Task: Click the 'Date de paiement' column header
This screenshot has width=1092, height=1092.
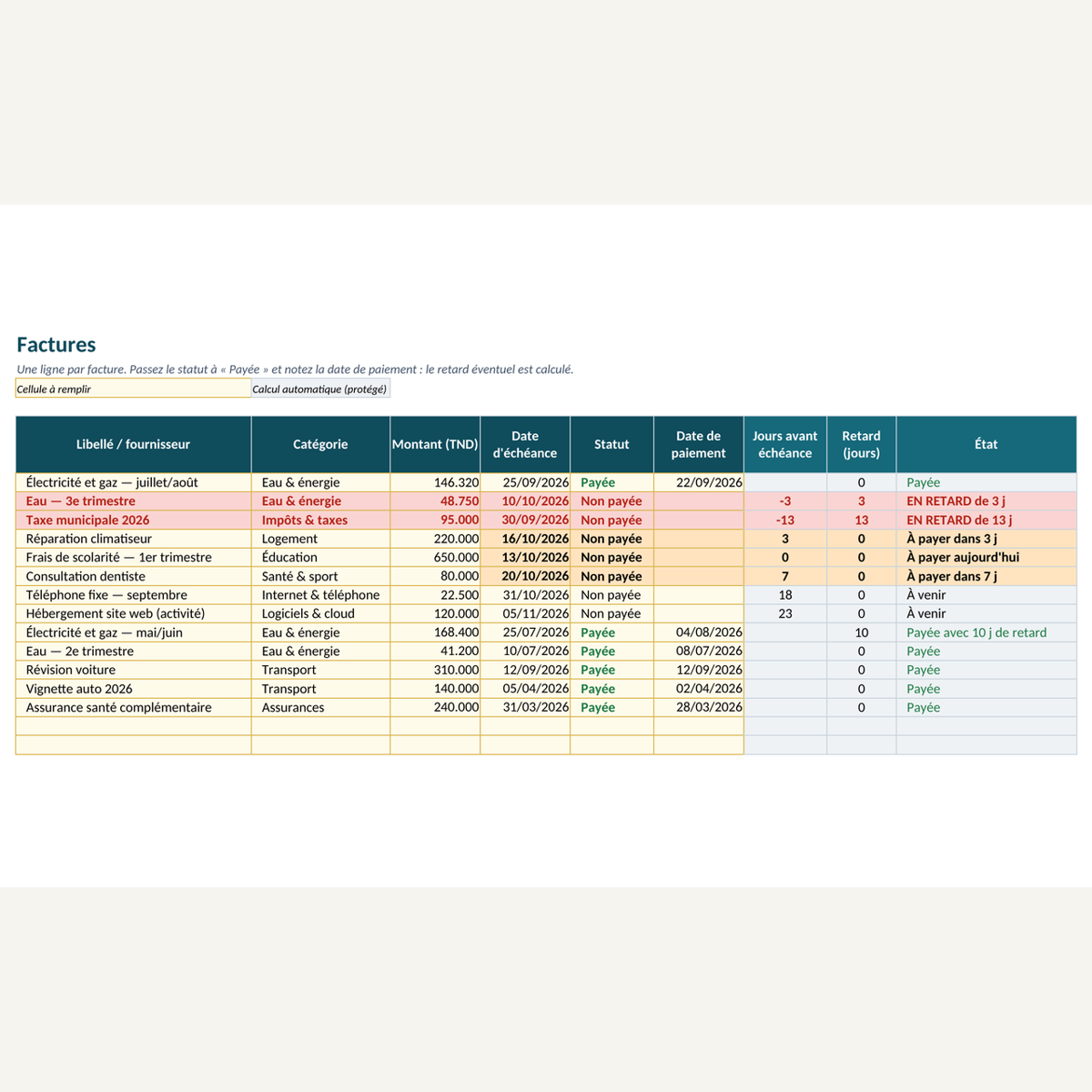Action: point(699,444)
